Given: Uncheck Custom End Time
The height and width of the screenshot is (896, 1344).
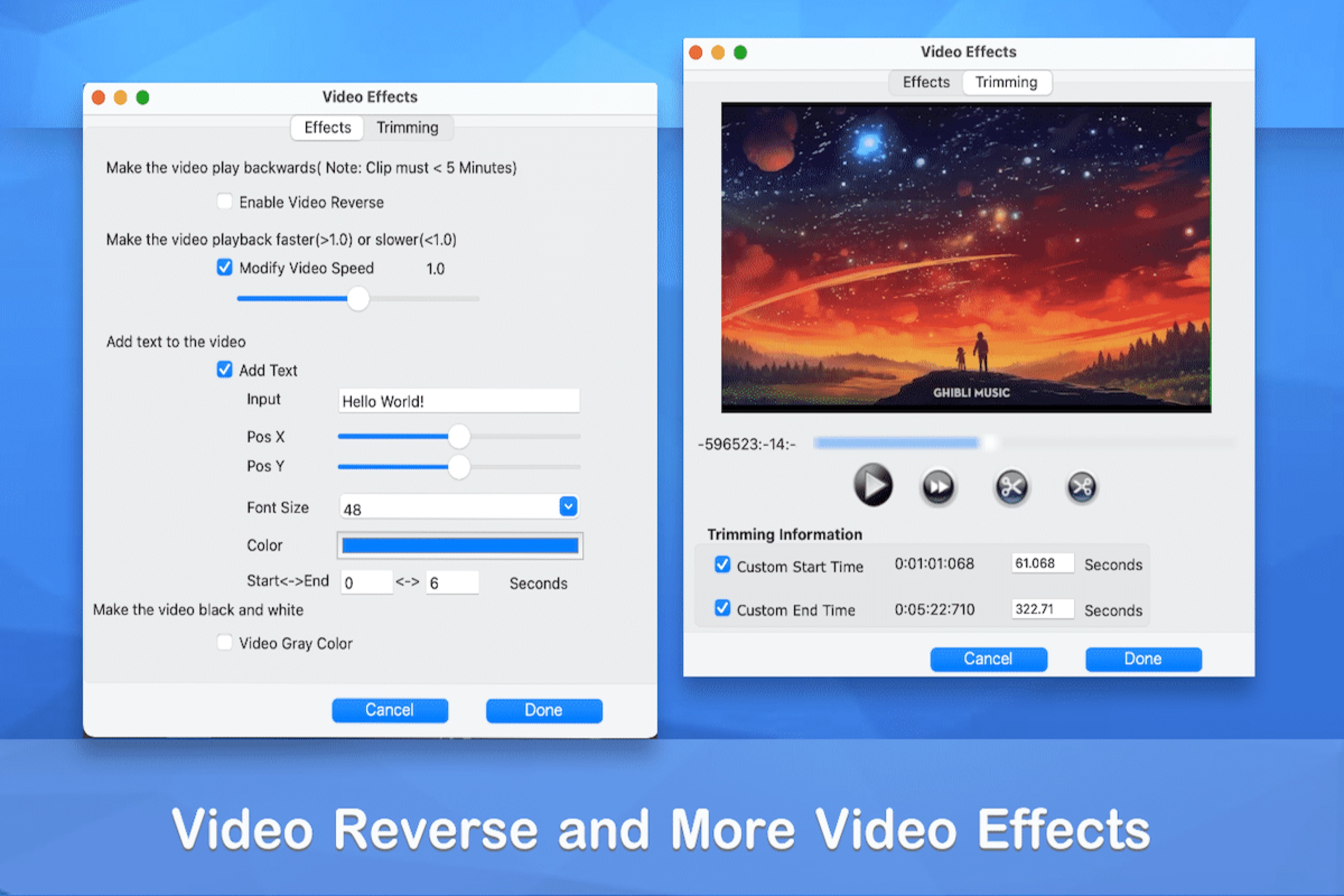Looking at the screenshot, I should (x=722, y=608).
